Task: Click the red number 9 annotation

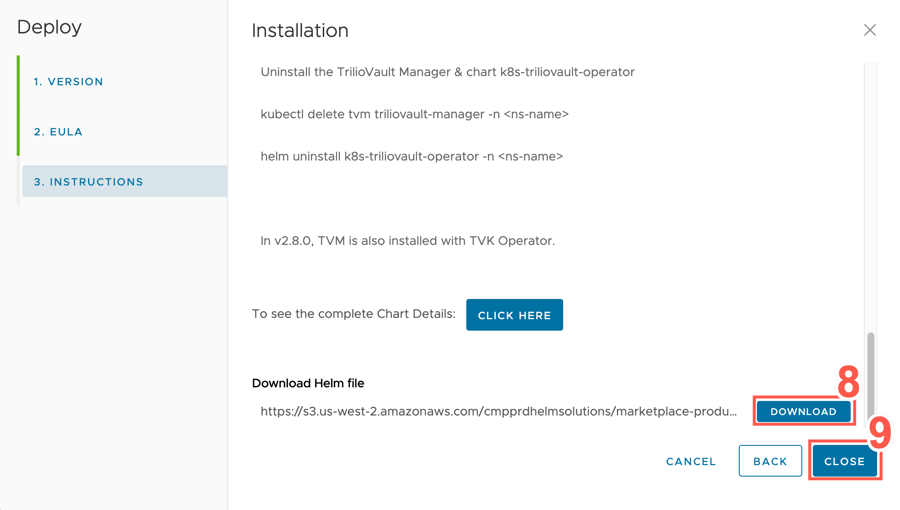Action: coord(879,433)
